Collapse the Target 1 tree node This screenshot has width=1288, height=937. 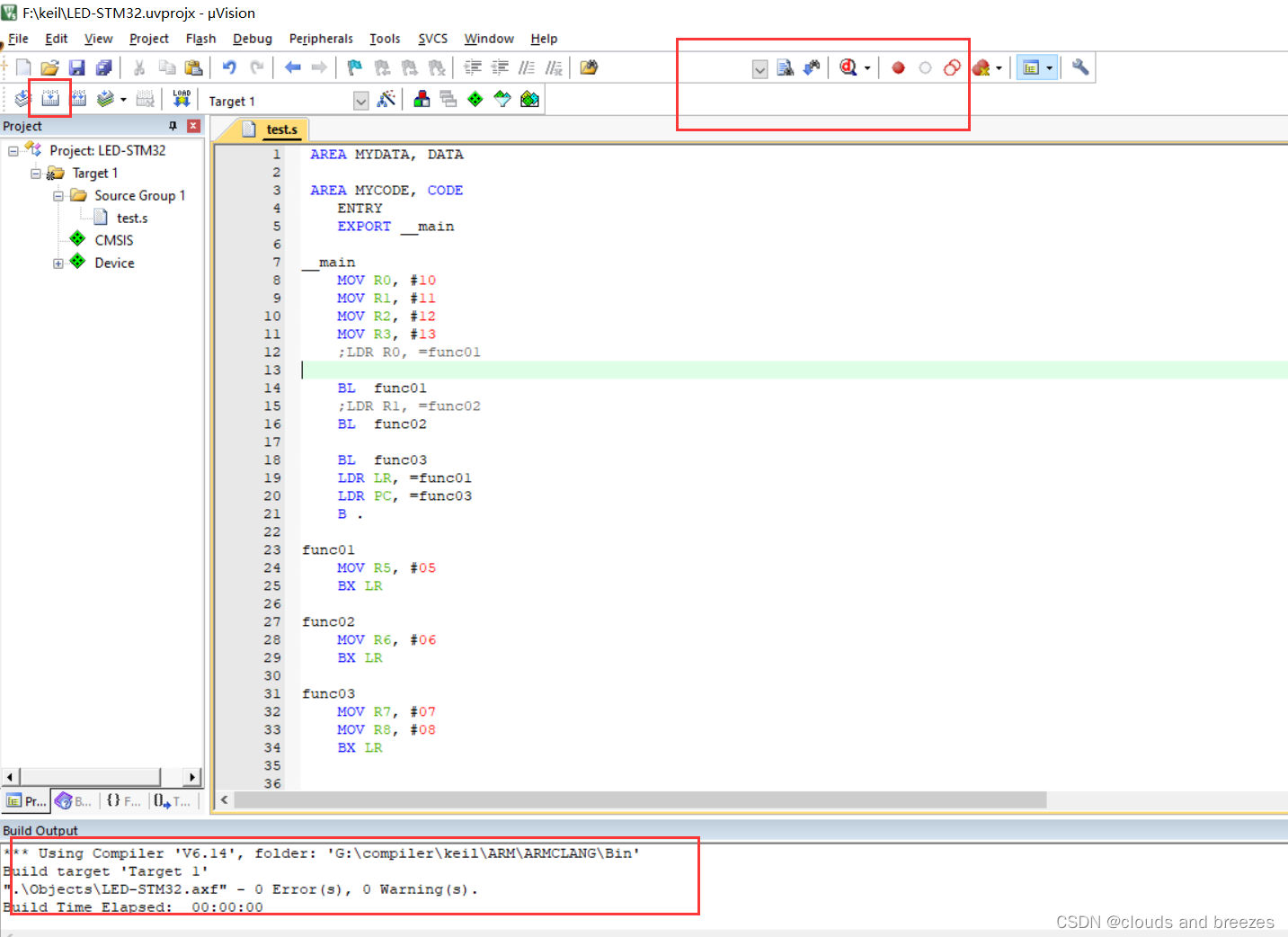[36, 174]
